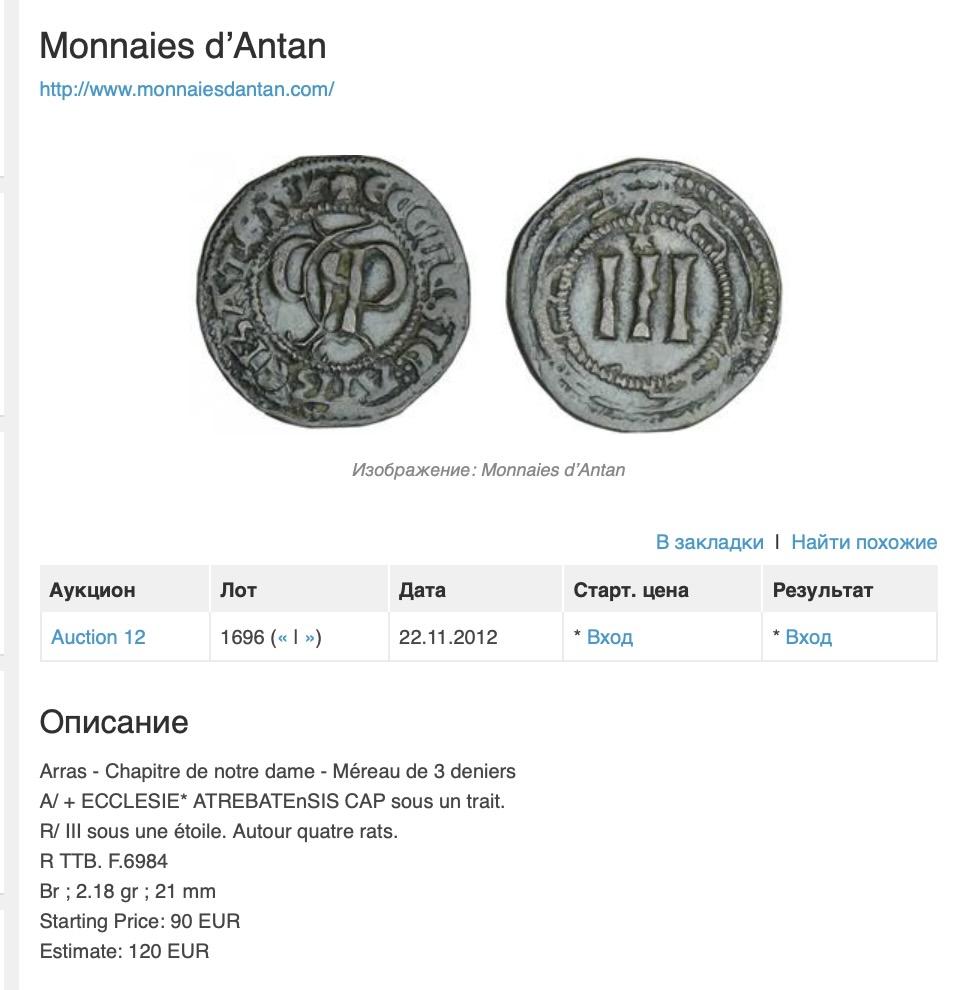Click the Лот column header
The image size is (956, 990).
click(238, 590)
